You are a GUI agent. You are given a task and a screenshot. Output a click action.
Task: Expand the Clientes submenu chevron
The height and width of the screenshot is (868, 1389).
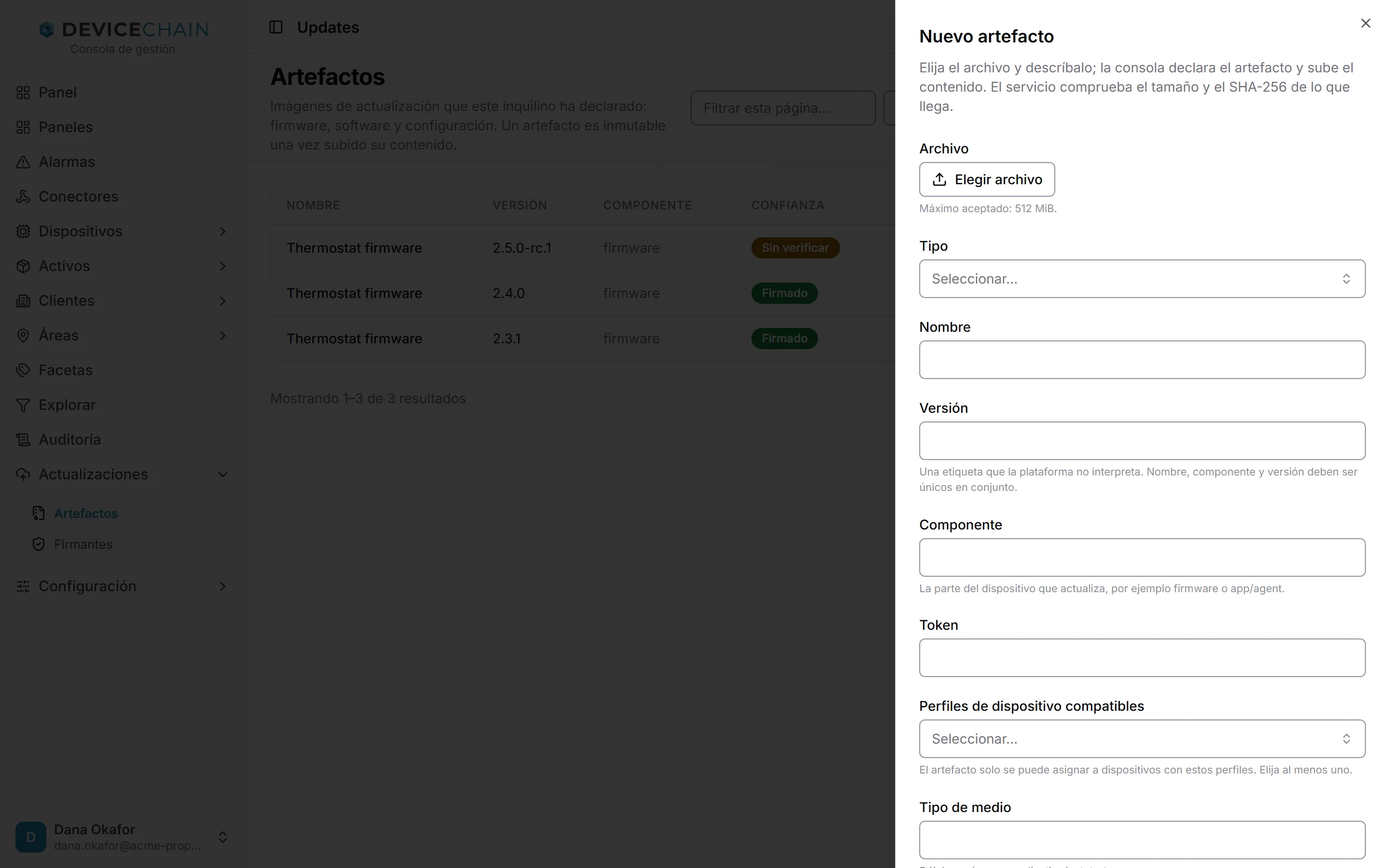pyautogui.click(x=223, y=301)
